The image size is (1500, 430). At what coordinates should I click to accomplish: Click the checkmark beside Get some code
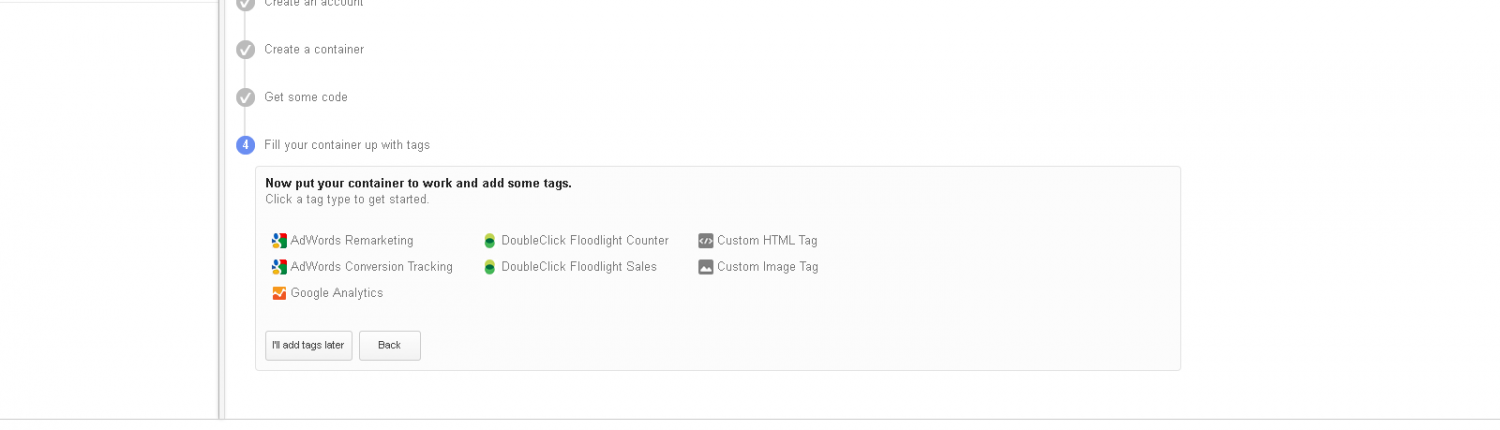pyautogui.click(x=246, y=98)
